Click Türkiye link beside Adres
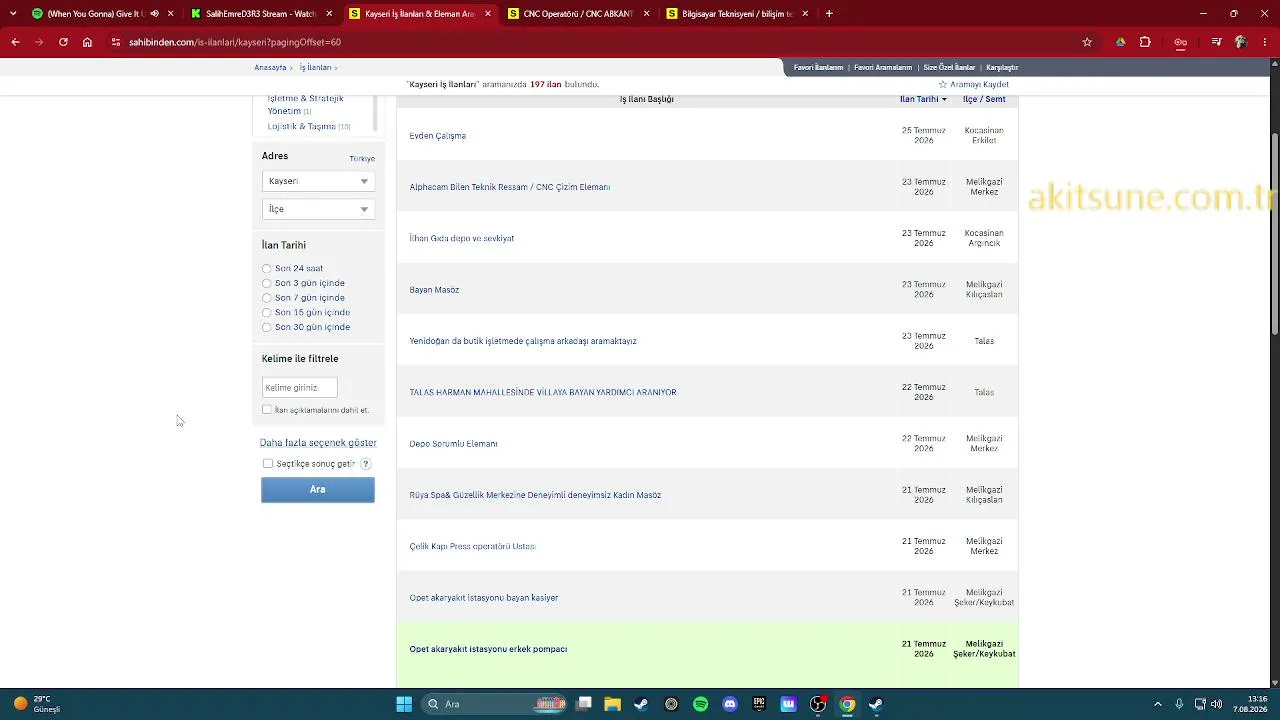Screen dimensions: 1280x720 point(362,159)
